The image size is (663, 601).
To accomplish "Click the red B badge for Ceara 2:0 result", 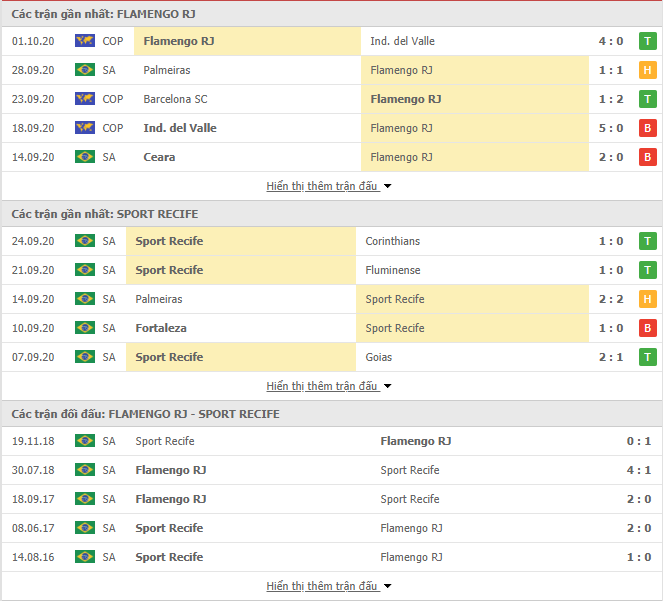I will point(647,157).
